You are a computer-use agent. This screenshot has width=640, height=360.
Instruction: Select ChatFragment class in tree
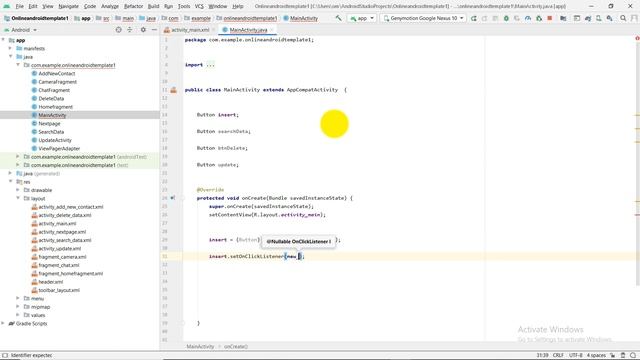54,90
